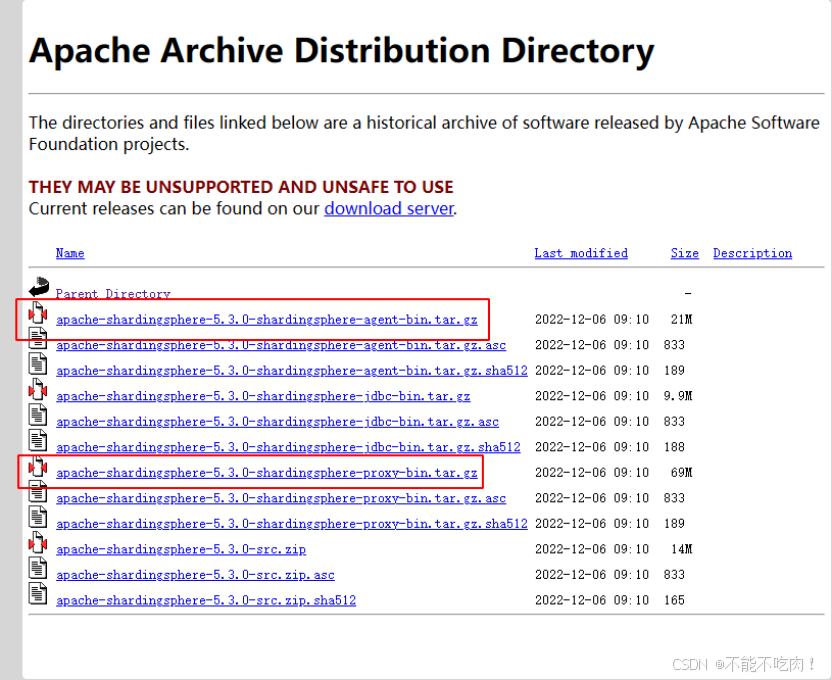The image size is (832, 680).
Task: Download shardingsphere-agent-bin.tar.gz
Action: coord(267,320)
